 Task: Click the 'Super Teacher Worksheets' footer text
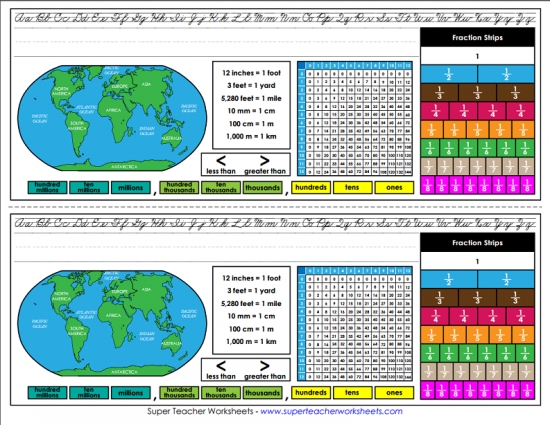[200, 411]
